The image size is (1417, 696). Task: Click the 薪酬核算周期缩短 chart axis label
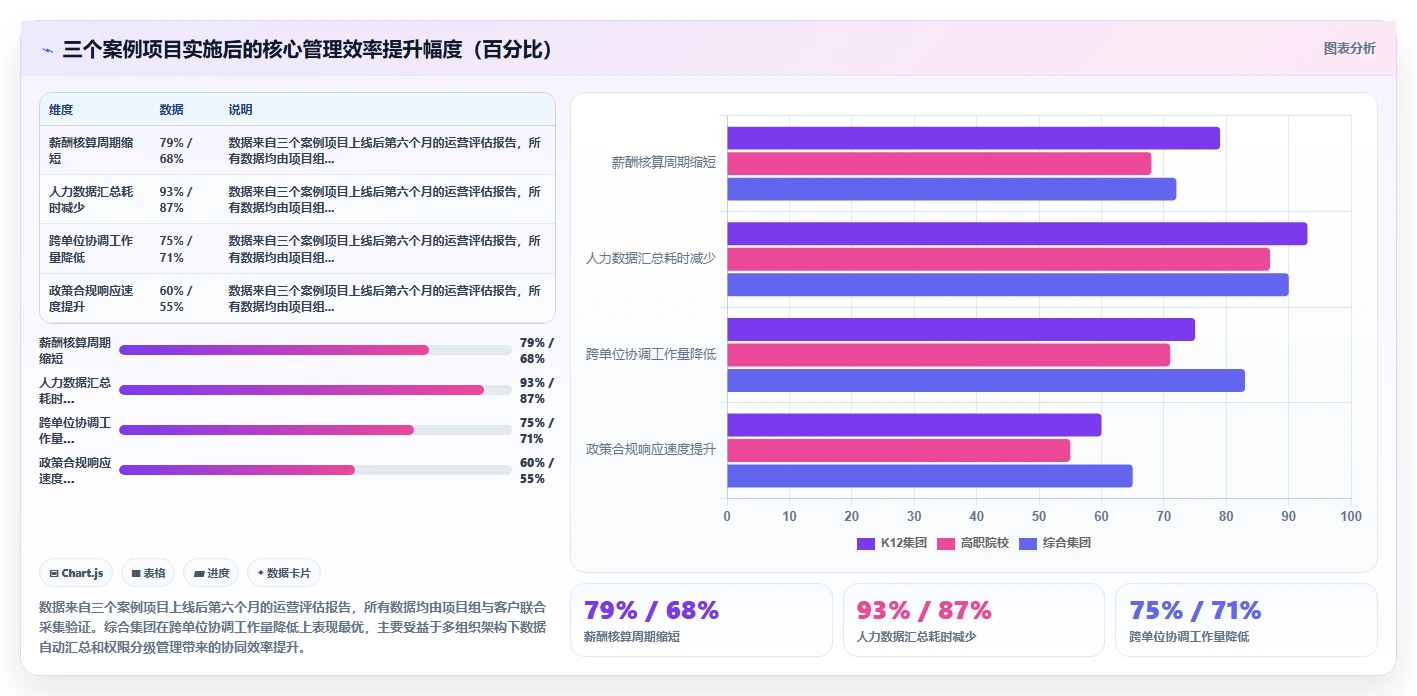664,162
